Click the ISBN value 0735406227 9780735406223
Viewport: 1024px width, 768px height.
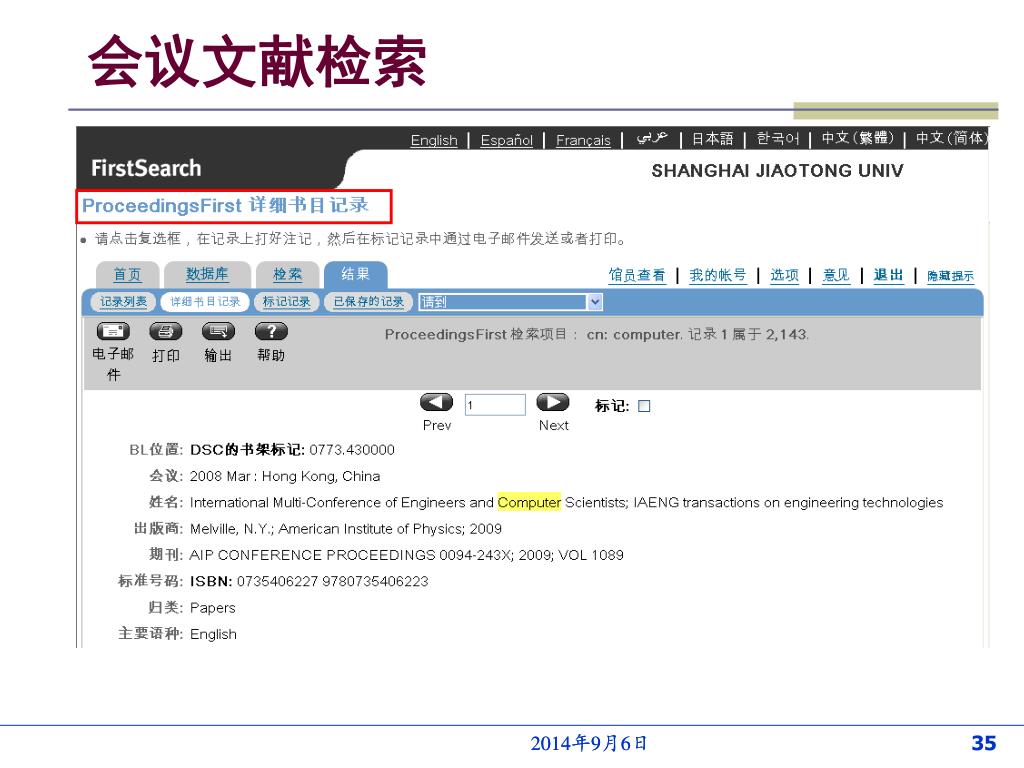(332, 581)
